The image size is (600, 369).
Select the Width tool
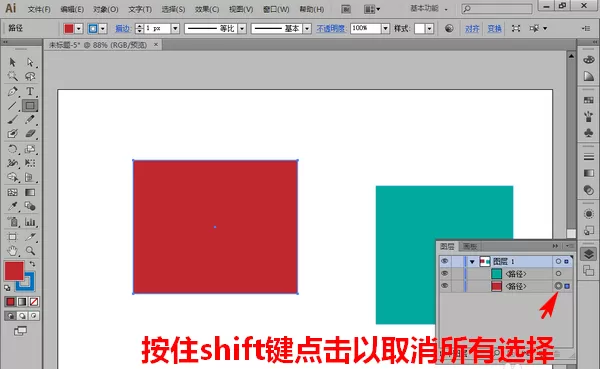[x=12, y=163]
